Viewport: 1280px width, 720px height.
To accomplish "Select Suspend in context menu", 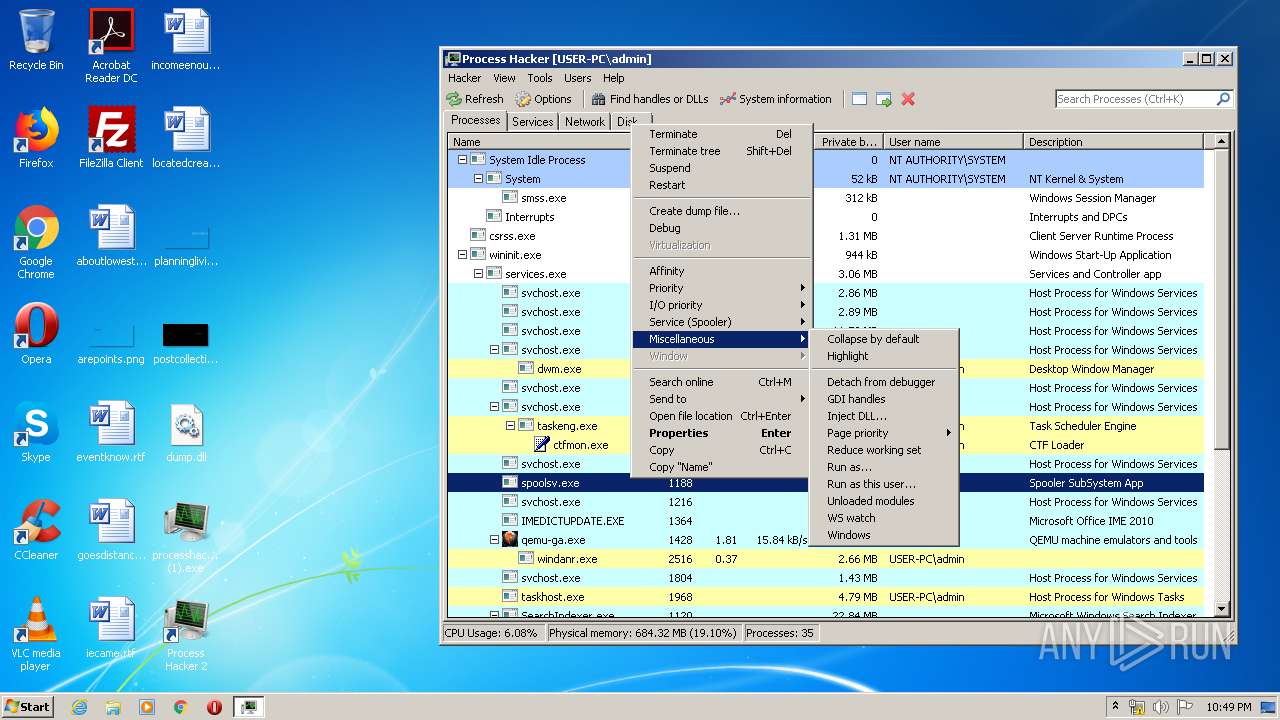I will 720,168.
